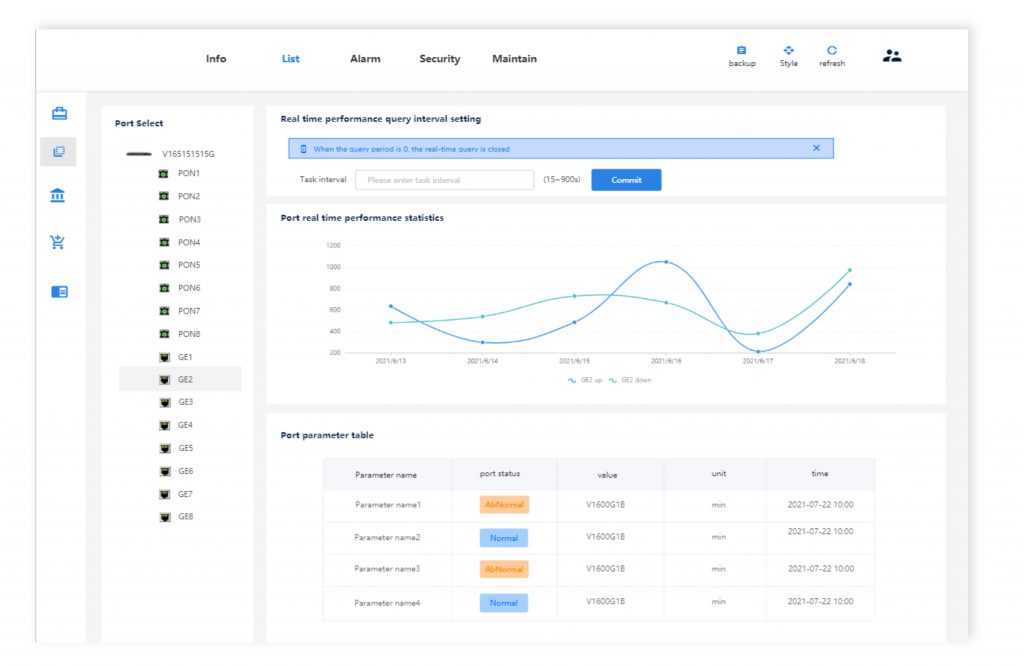Click the GE5 port icon in the list
Viewport: 1024px width, 666px height.
pos(164,448)
